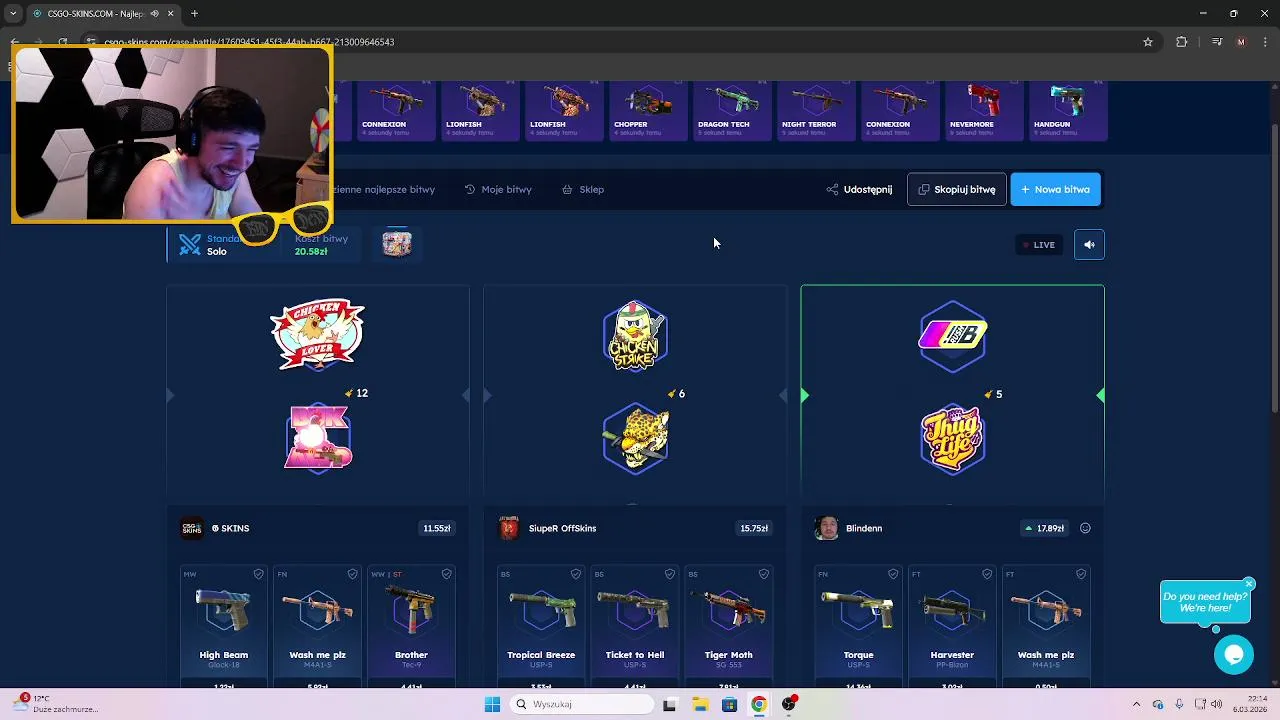Open the NEVERMORE live drop
This screenshot has width=1280, height=720.
(984, 111)
